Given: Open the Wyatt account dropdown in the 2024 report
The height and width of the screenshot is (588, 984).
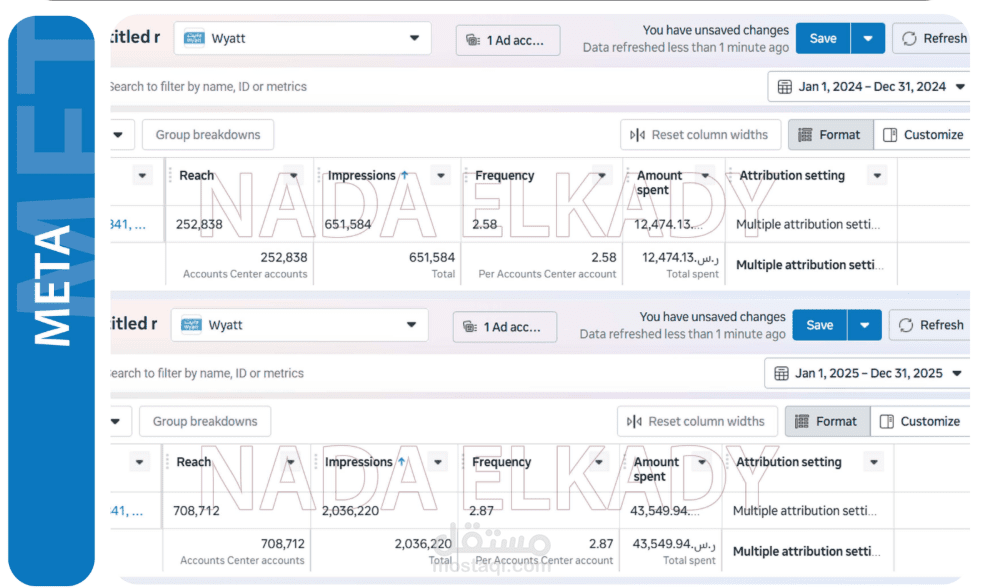Looking at the screenshot, I should pyautogui.click(x=302, y=38).
